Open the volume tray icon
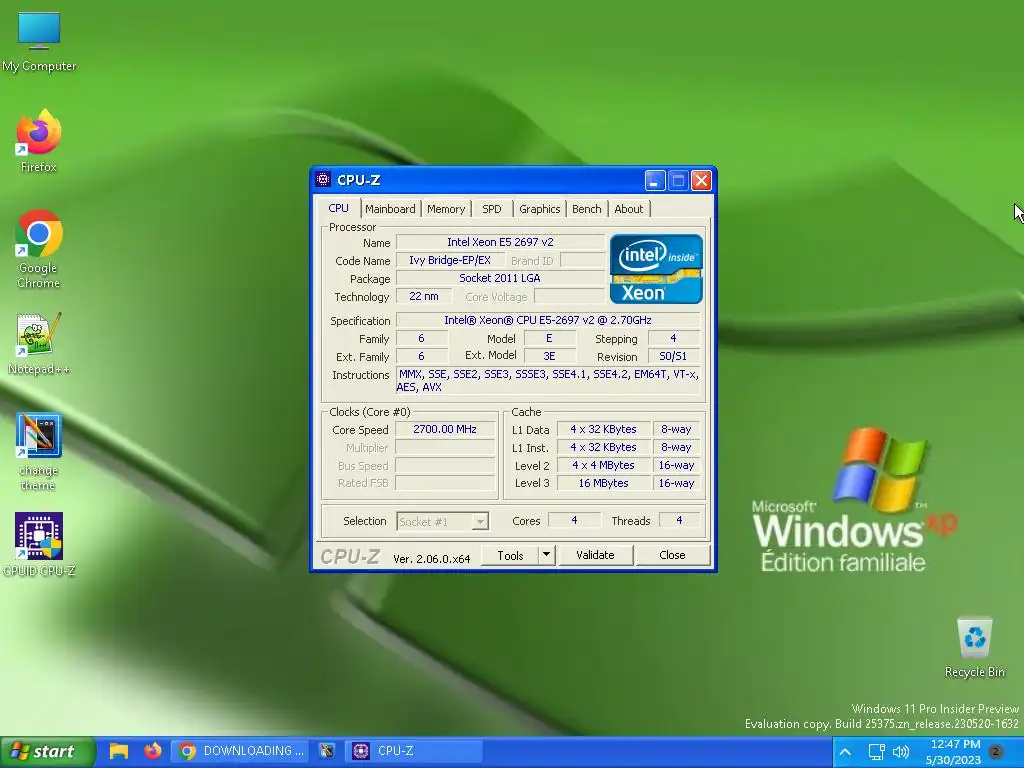Viewport: 1024px width, 768px height. click(x=901, y=752)
